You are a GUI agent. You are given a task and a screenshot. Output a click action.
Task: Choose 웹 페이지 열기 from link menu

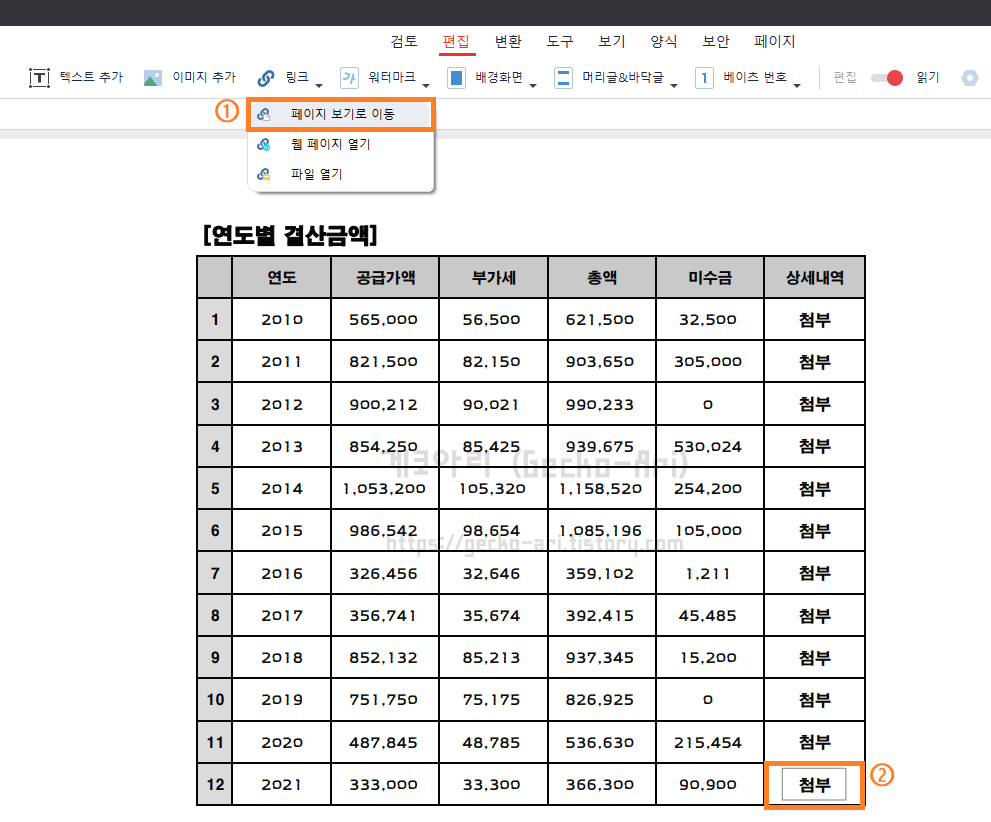point(341,144)
